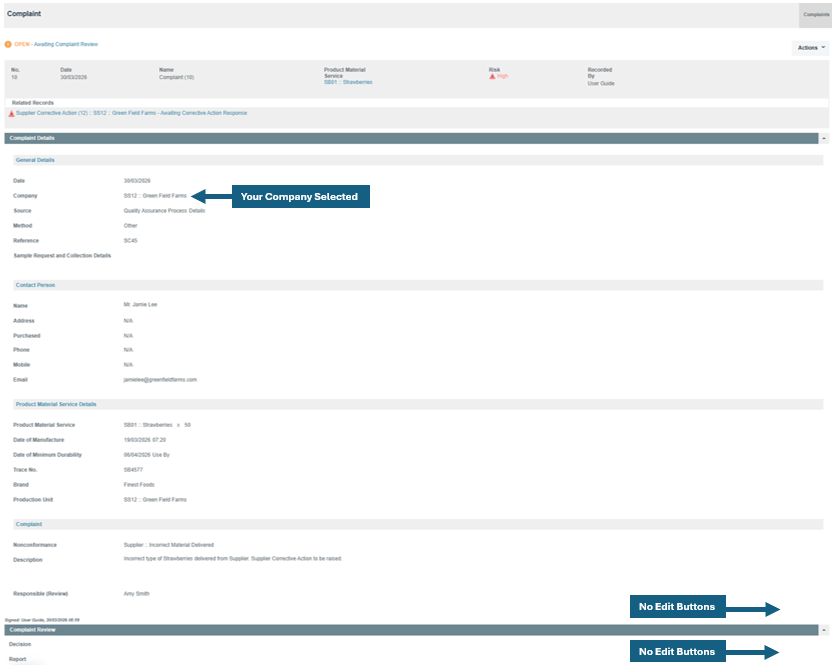Click responsible reviewer Amy Smith
The height and width of the screenshot is (669, 833).
[137, 594]
